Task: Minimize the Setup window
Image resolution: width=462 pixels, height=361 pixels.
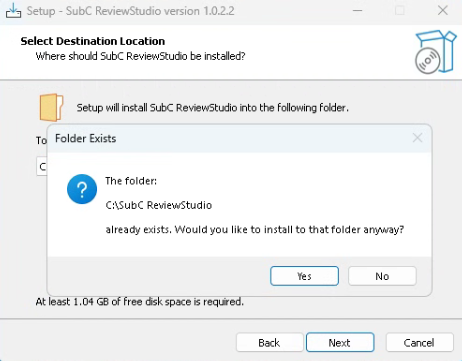Action: (357, 10)
